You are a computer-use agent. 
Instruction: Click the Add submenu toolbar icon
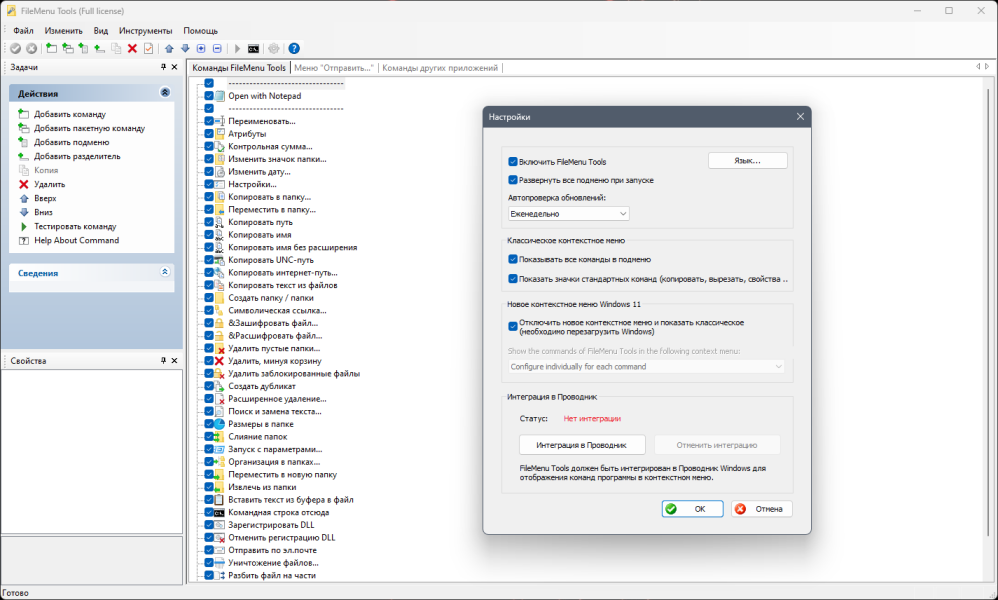pos(83,48)
